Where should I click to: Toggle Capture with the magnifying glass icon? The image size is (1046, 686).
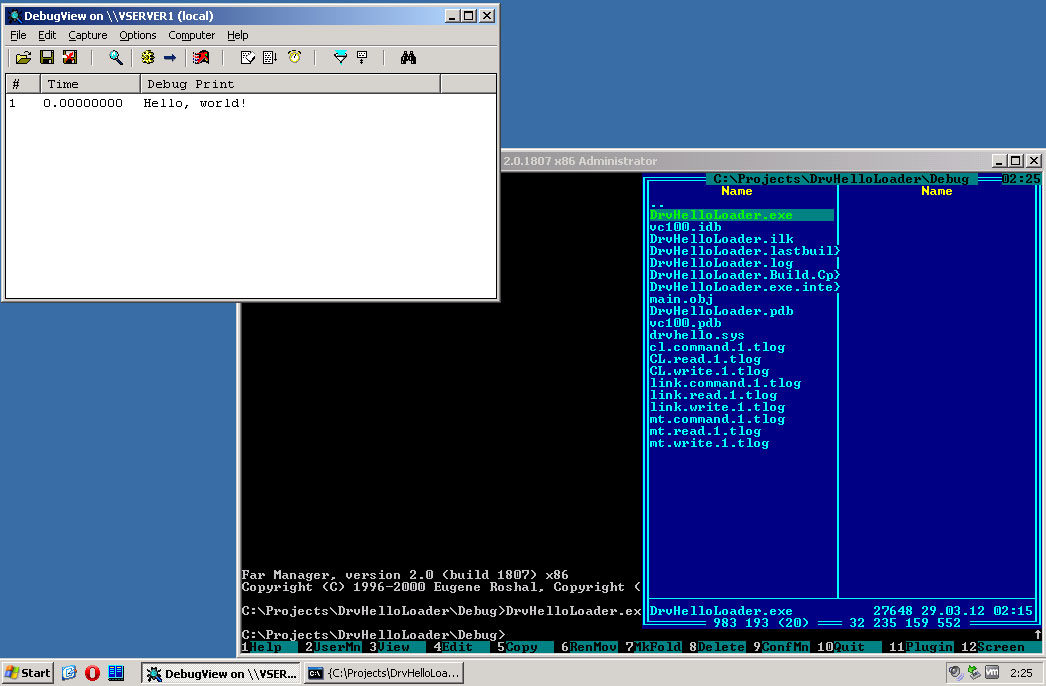[x=116, y=58]
